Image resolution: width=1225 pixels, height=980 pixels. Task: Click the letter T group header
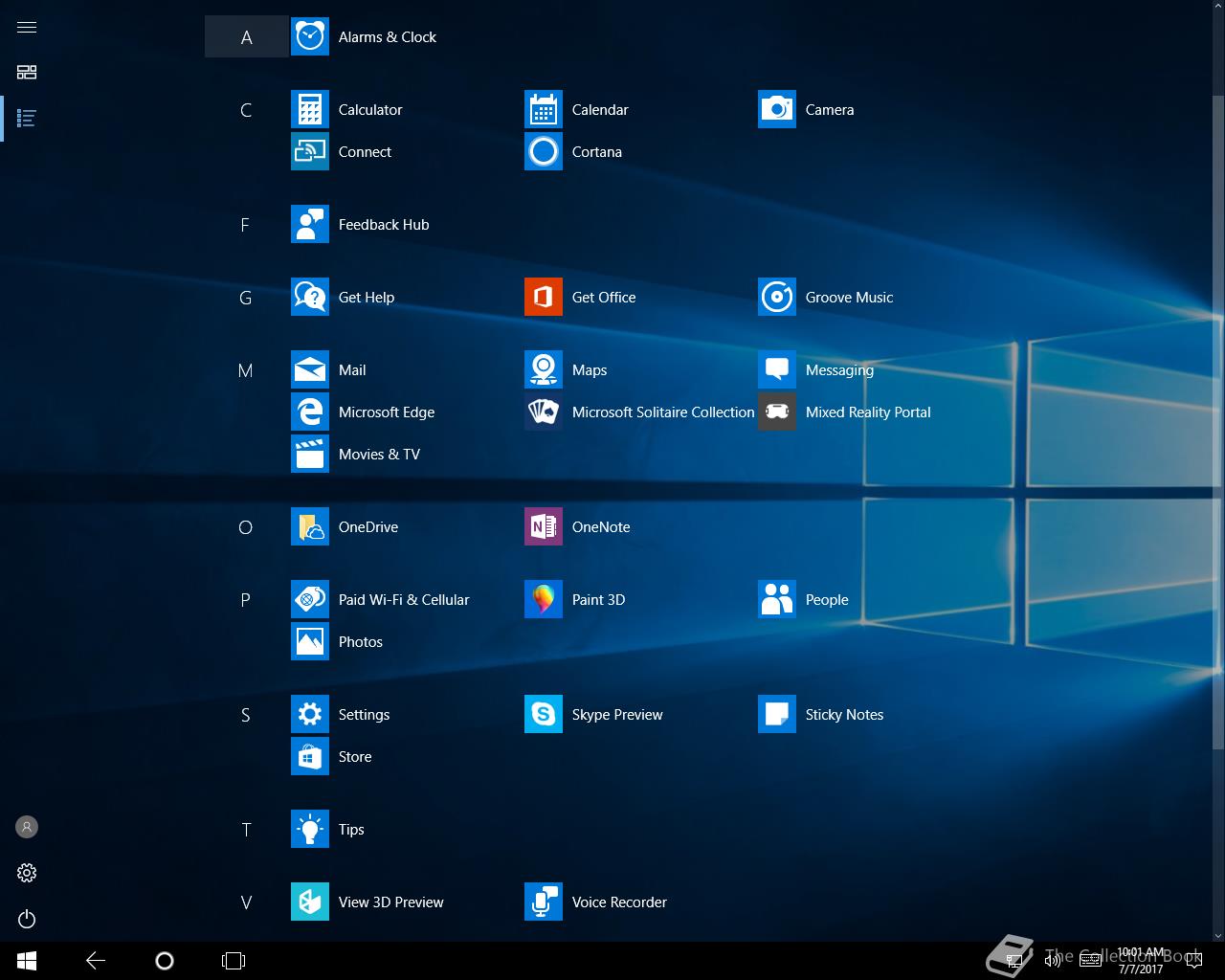click(246, 830)
